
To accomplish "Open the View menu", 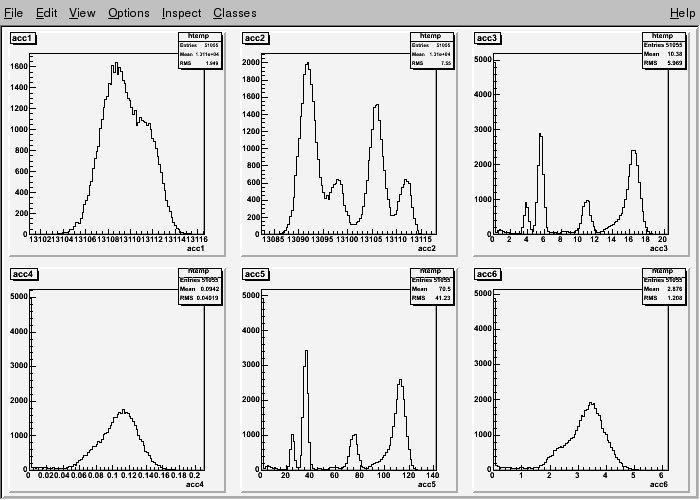I will pos(82,13).
